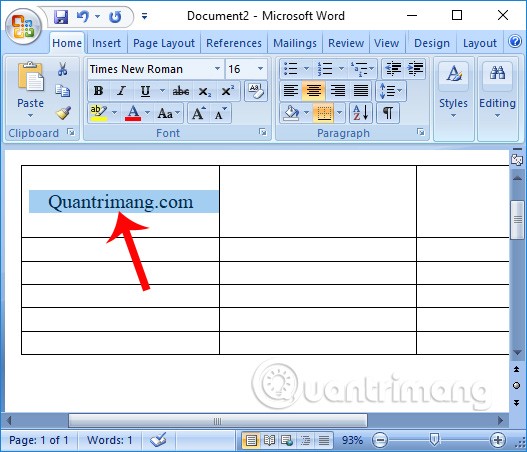
Task: Open the font name dropdown
Action: (x=217, y=69)
